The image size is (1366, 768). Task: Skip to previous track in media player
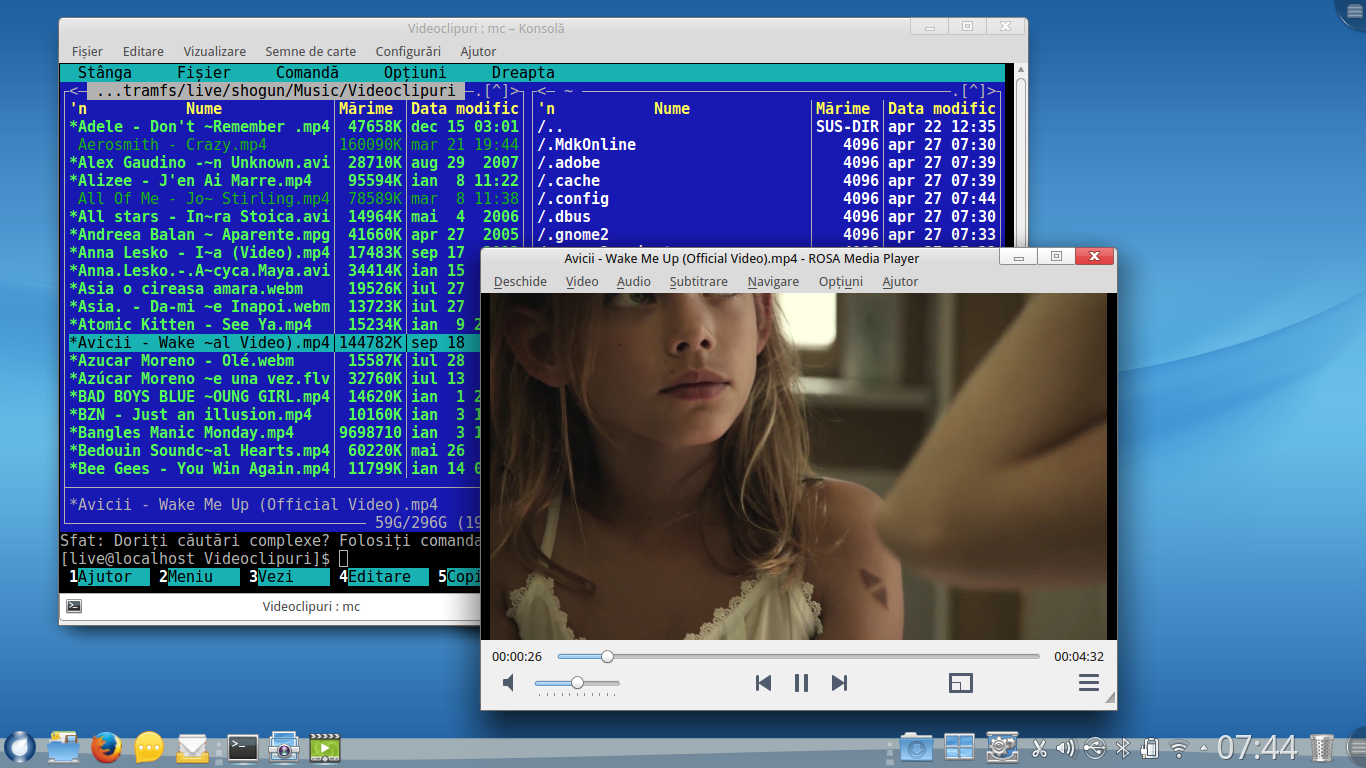(763, 683)
